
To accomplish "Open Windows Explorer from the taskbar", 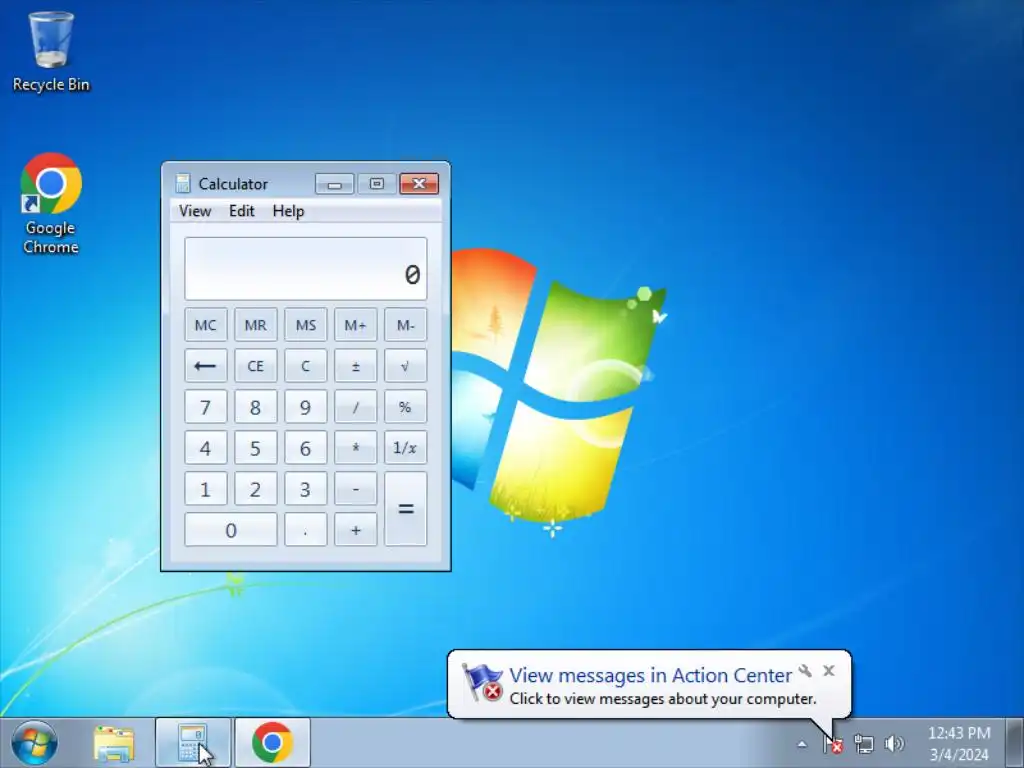I will point(114,743).
